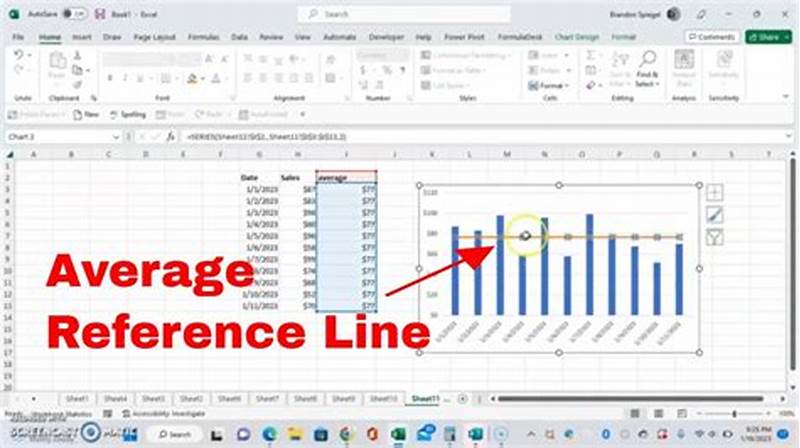Click the Cut scissors icon
Image resolution: width=800 pixels, height=448 pixels.
(78, 55)
